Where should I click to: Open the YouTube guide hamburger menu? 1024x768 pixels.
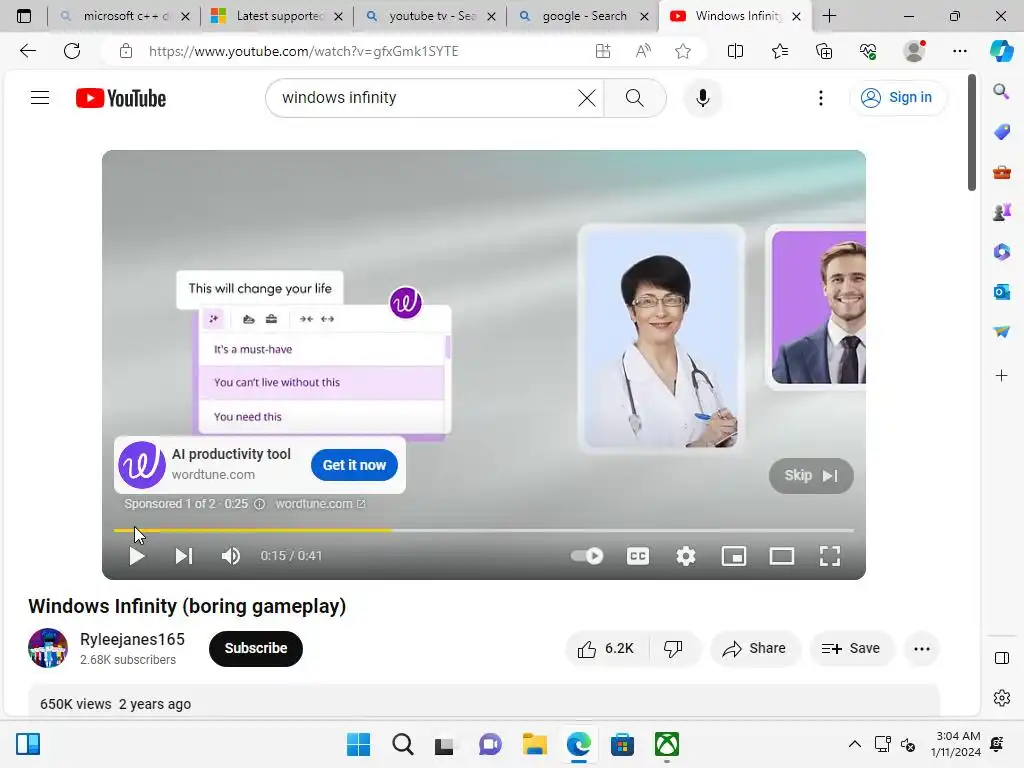point(40,98)
